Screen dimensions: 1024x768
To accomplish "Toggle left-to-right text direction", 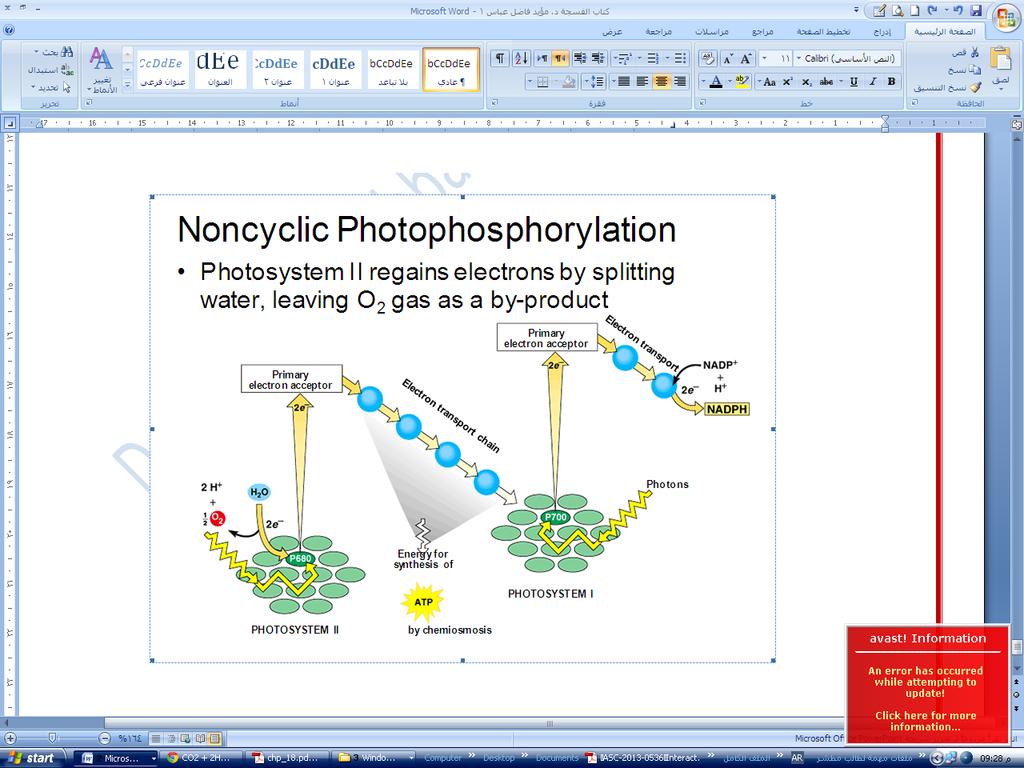I will tap(541, 59).
